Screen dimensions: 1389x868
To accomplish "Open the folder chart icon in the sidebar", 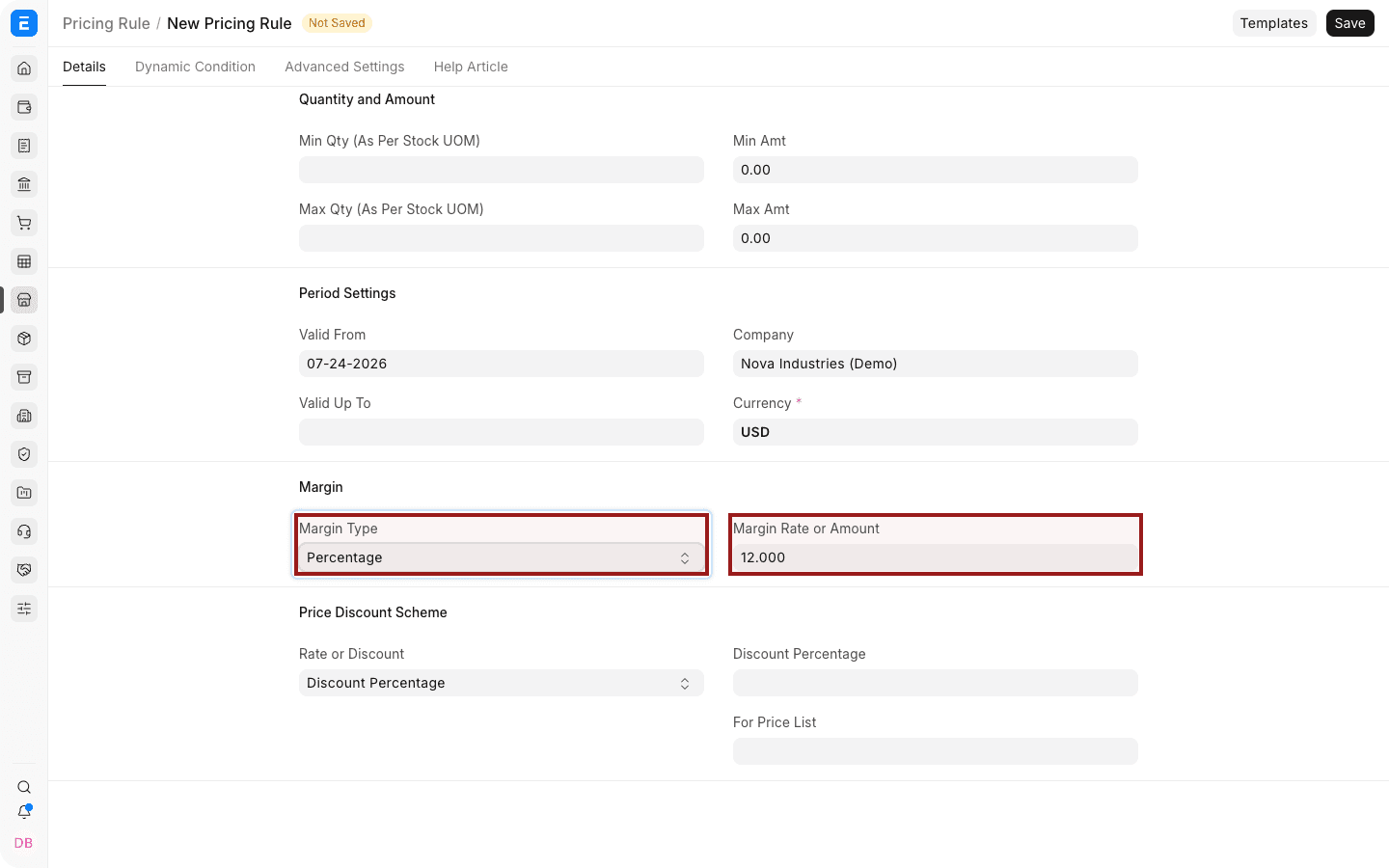I will pyautogui.click(x=24, y=493).
